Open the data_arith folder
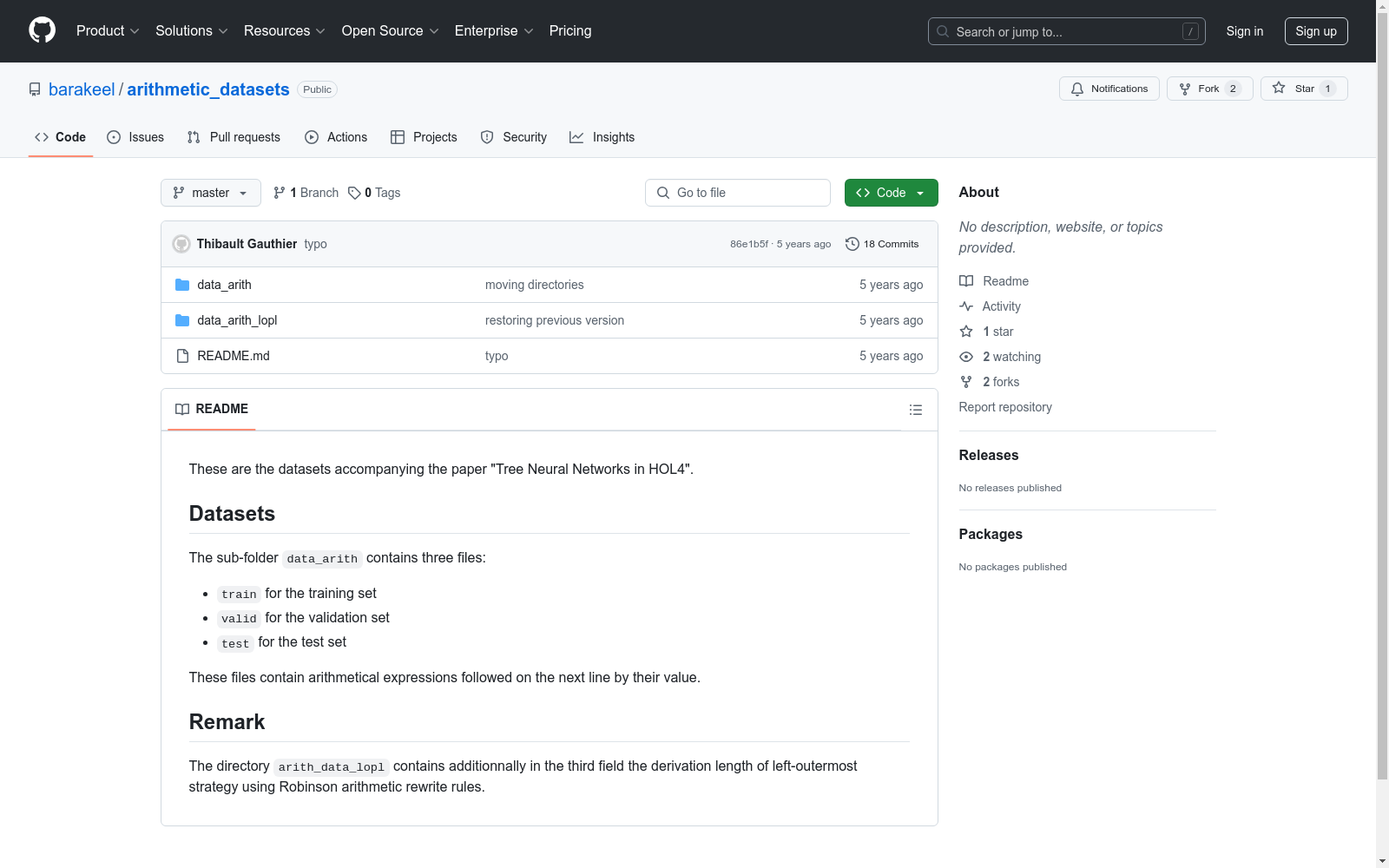This screenshot has height=868, width=1389. (x=224, y=285)
